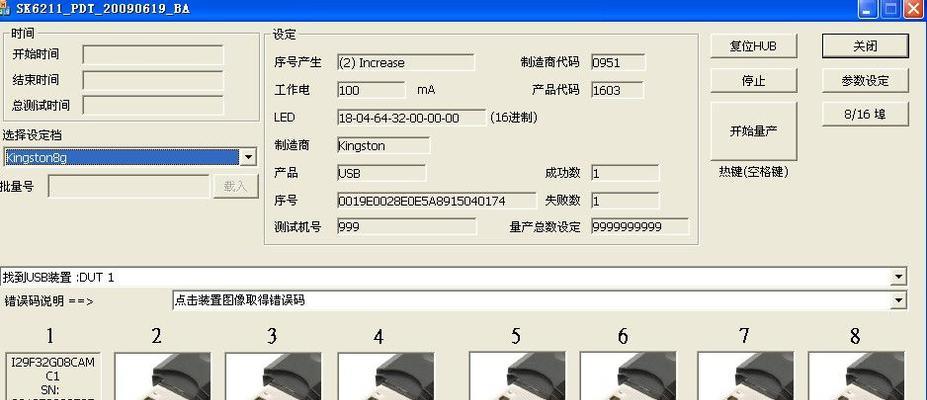Click the 热键(空格键) label
The height and width of the screenshot is (400, 927).
(x=753, y=172)
